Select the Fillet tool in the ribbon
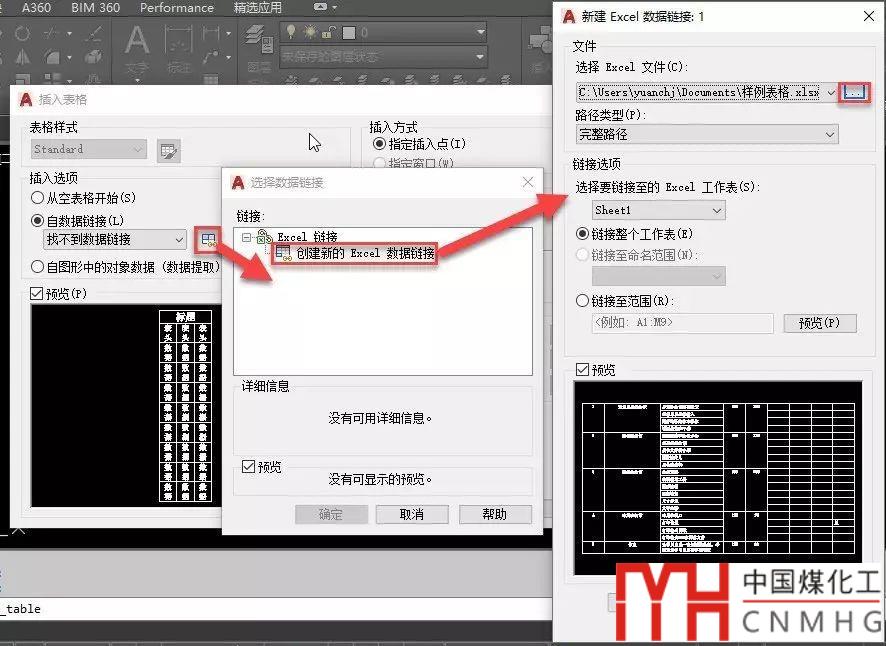886x646 pixels. pyautogui.click(x=53, y=57)
